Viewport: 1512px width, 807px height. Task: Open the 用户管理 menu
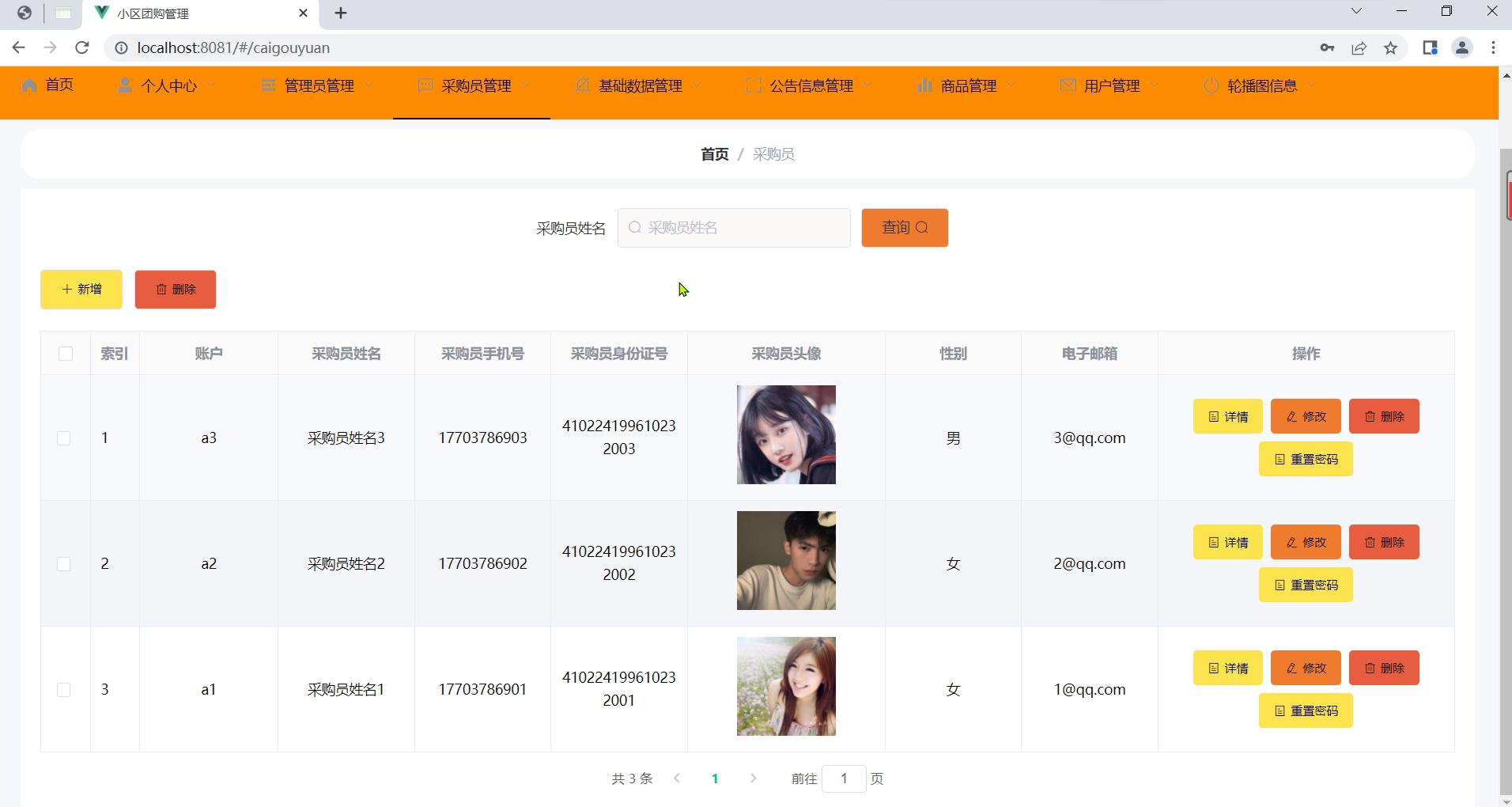(x=1110, y=85)
